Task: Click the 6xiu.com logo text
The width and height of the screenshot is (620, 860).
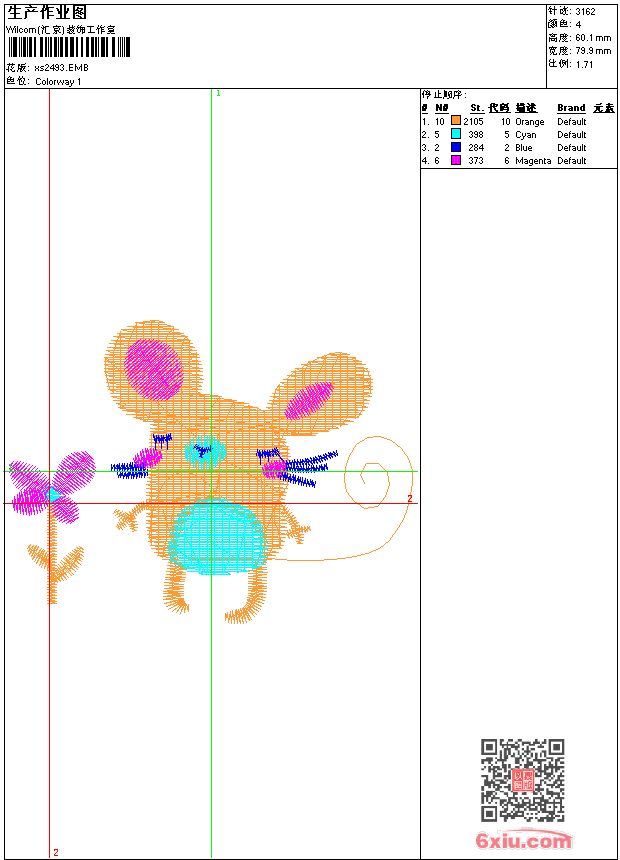Action: tap(523, 840)
